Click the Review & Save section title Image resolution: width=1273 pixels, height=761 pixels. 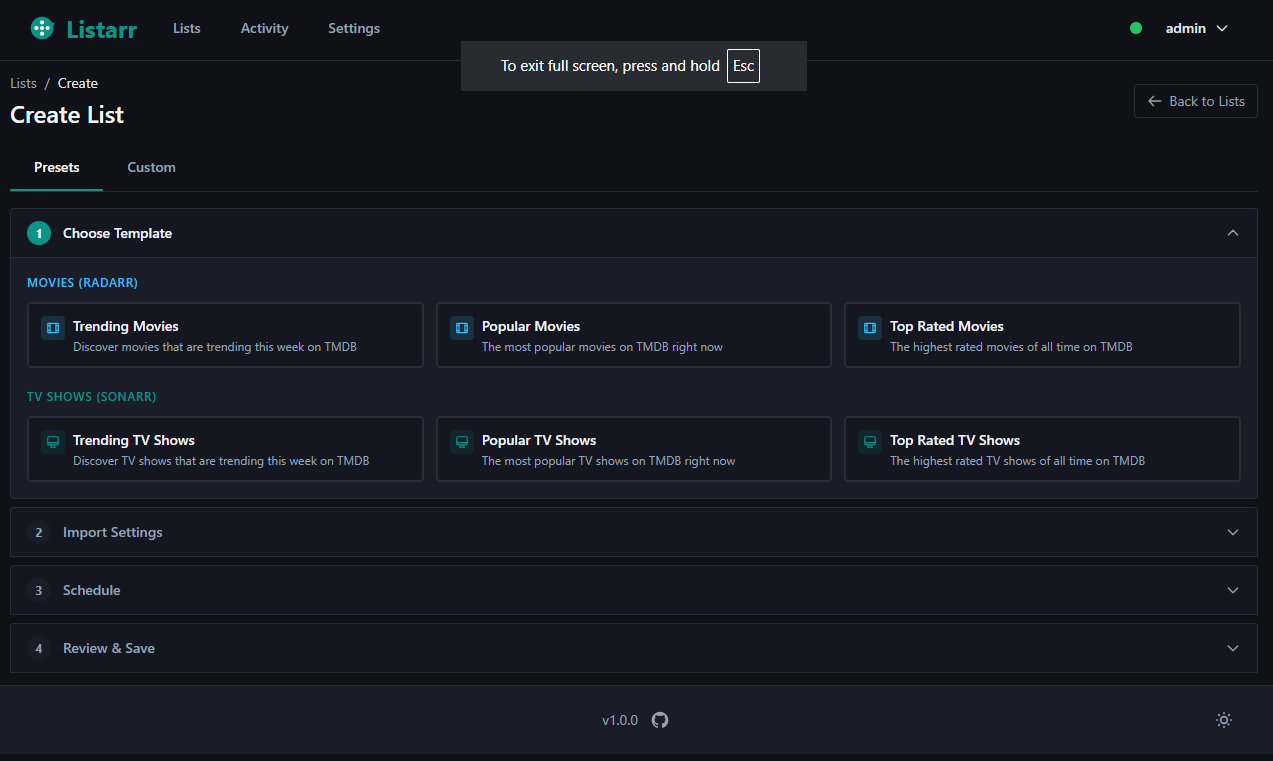tap(109, 648)
